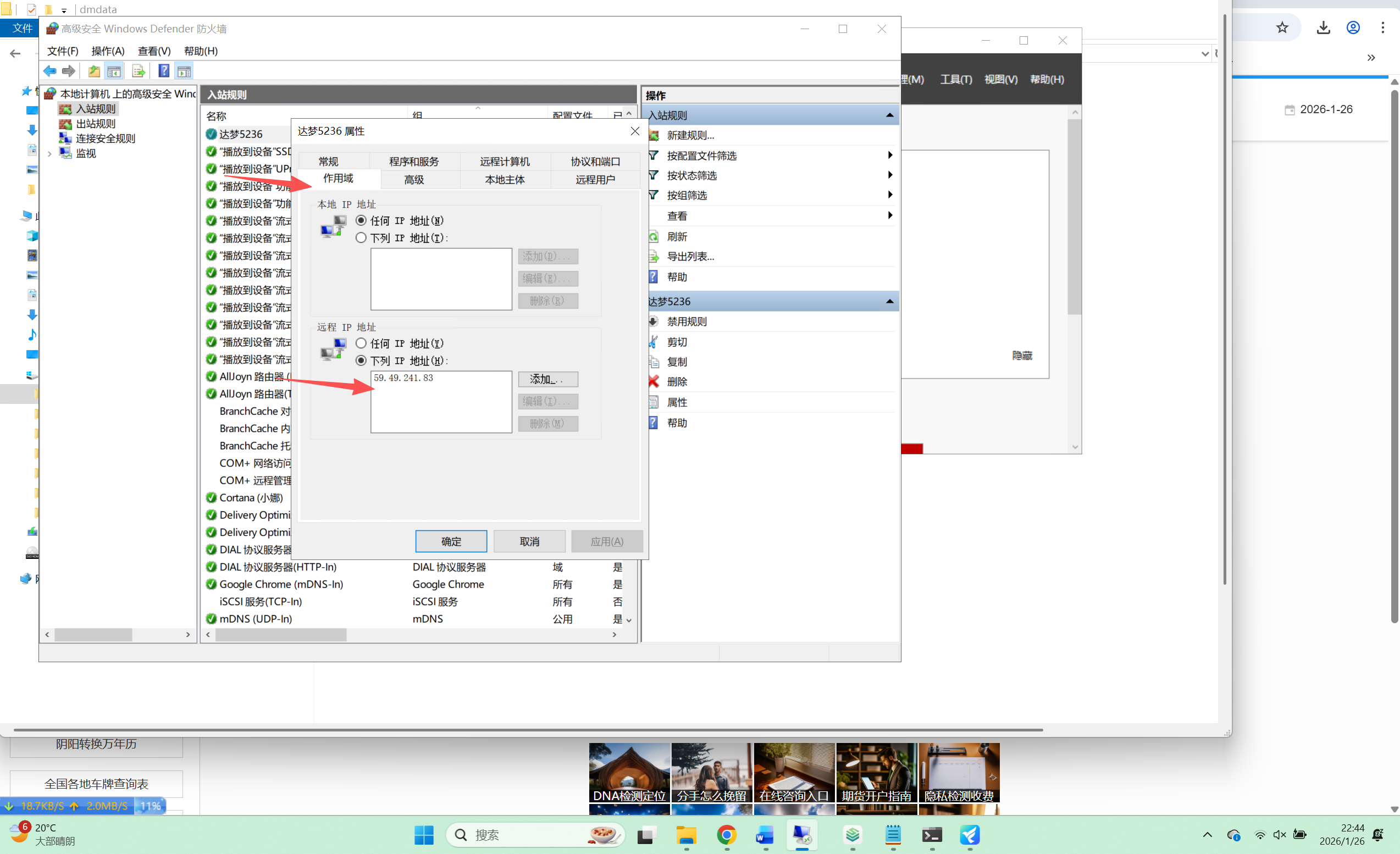Open File Explorer from the taskbar
This screenshot has height=854, width=1400.
(x=686, y=835)
